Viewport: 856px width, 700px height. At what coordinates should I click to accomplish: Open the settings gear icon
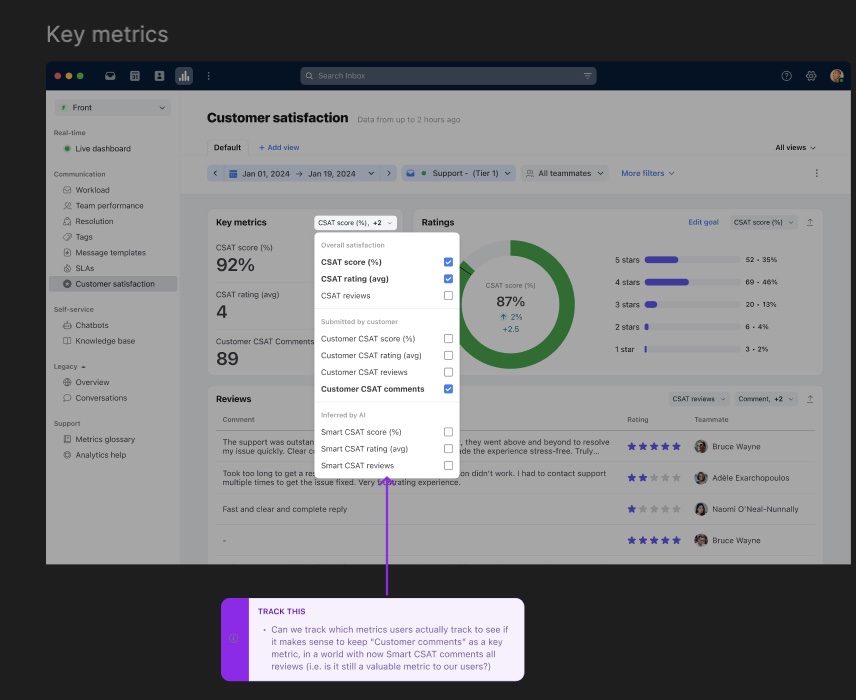(x=811, y=76)
